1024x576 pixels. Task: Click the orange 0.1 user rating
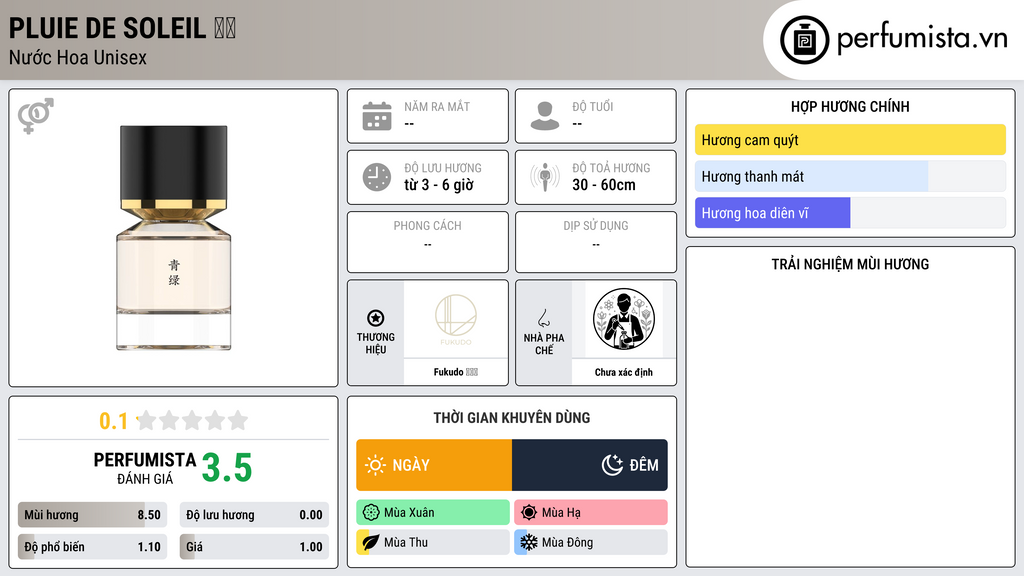coord(114,421)
